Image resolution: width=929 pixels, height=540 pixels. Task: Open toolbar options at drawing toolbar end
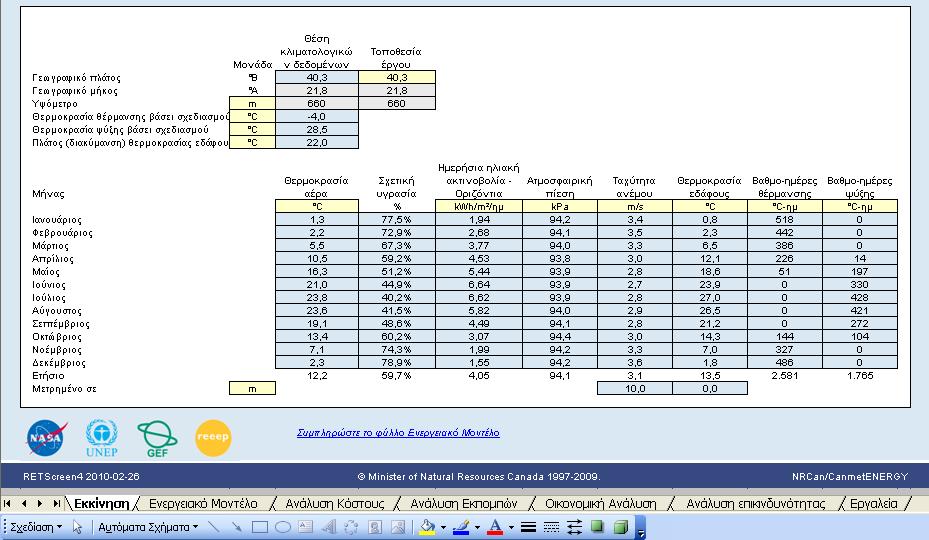[640, 528]
